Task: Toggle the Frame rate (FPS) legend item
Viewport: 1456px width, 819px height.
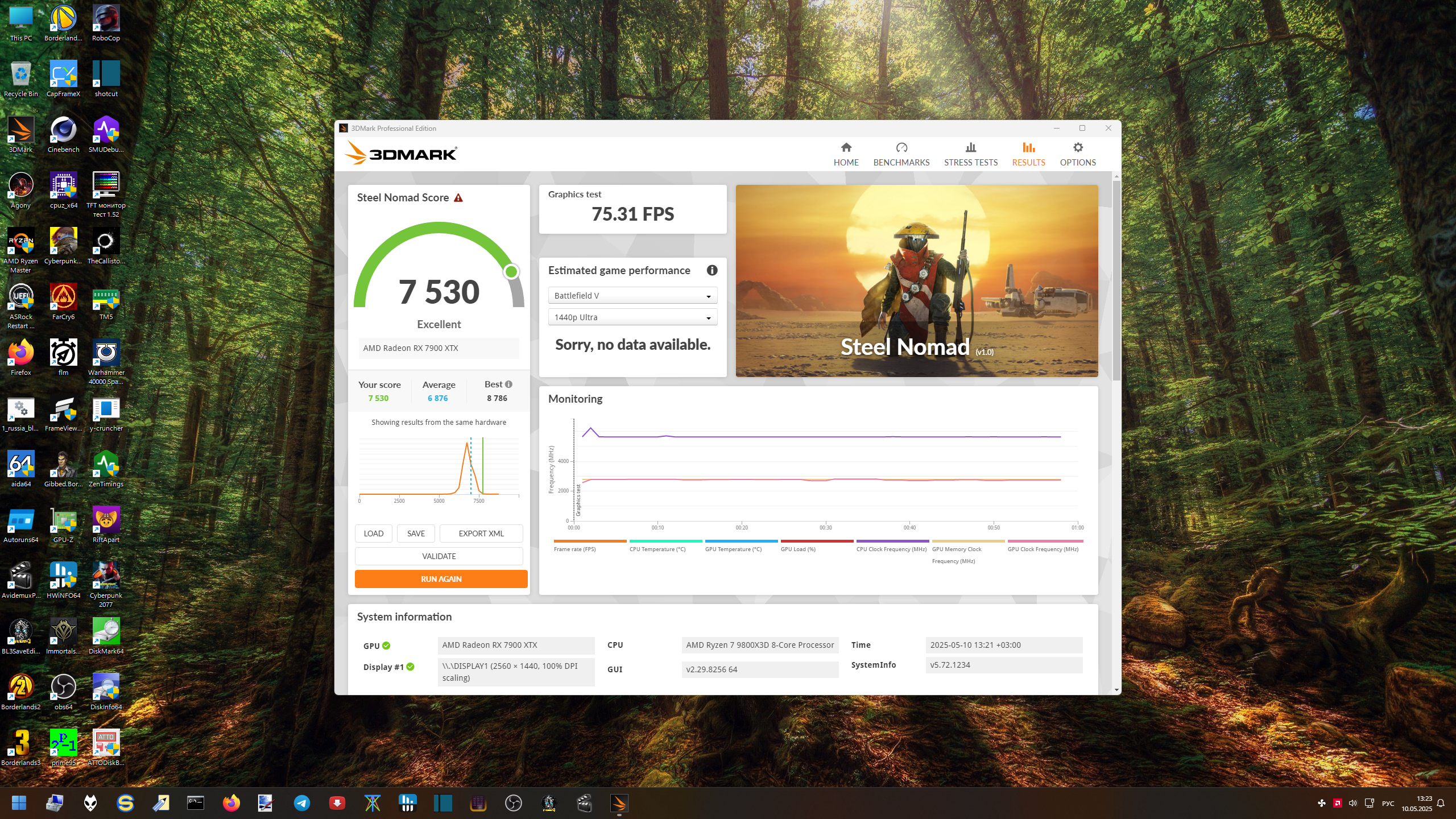Action: pyautogui.click(x=574, y=549)
